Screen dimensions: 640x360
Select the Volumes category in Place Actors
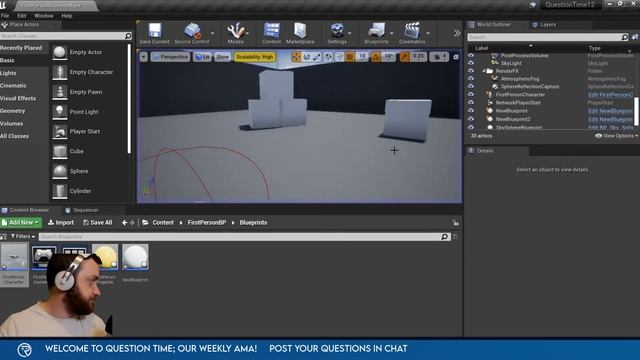click(11, 124)
